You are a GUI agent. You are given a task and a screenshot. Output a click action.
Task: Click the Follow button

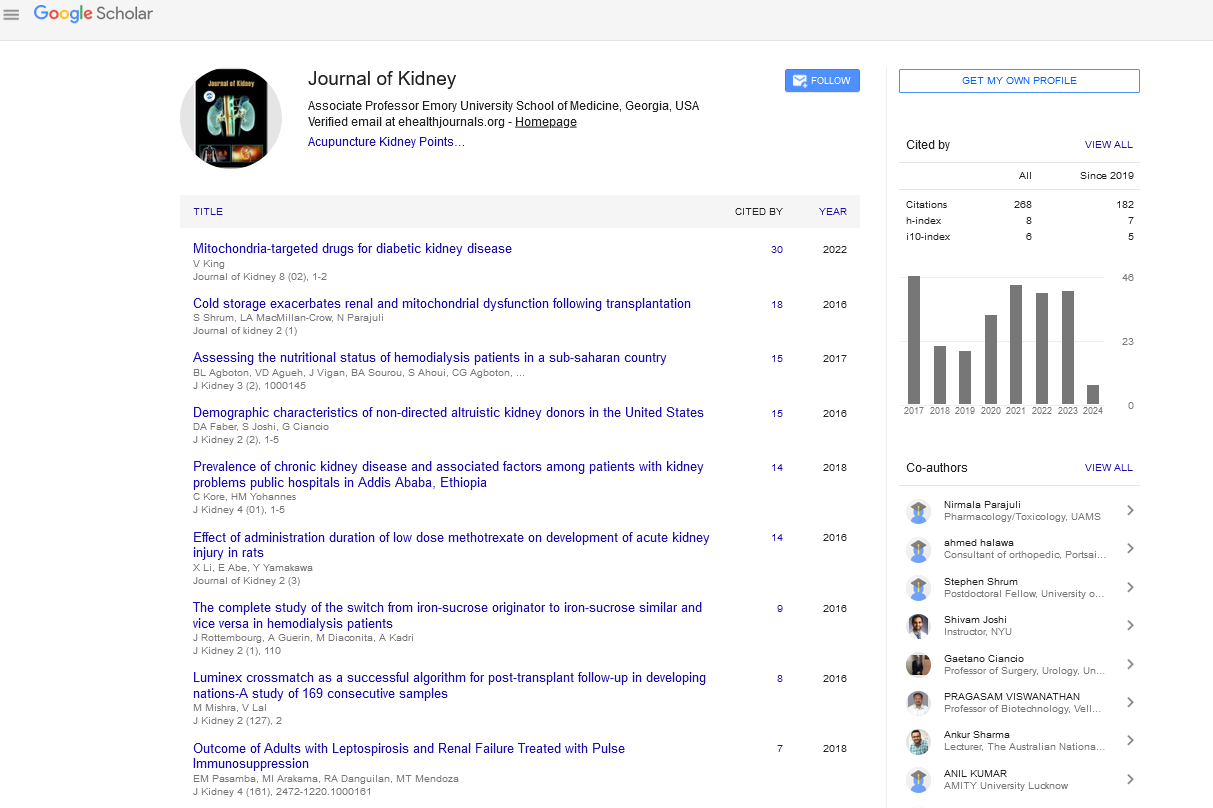pyautogui.click(x=822, y=81)
